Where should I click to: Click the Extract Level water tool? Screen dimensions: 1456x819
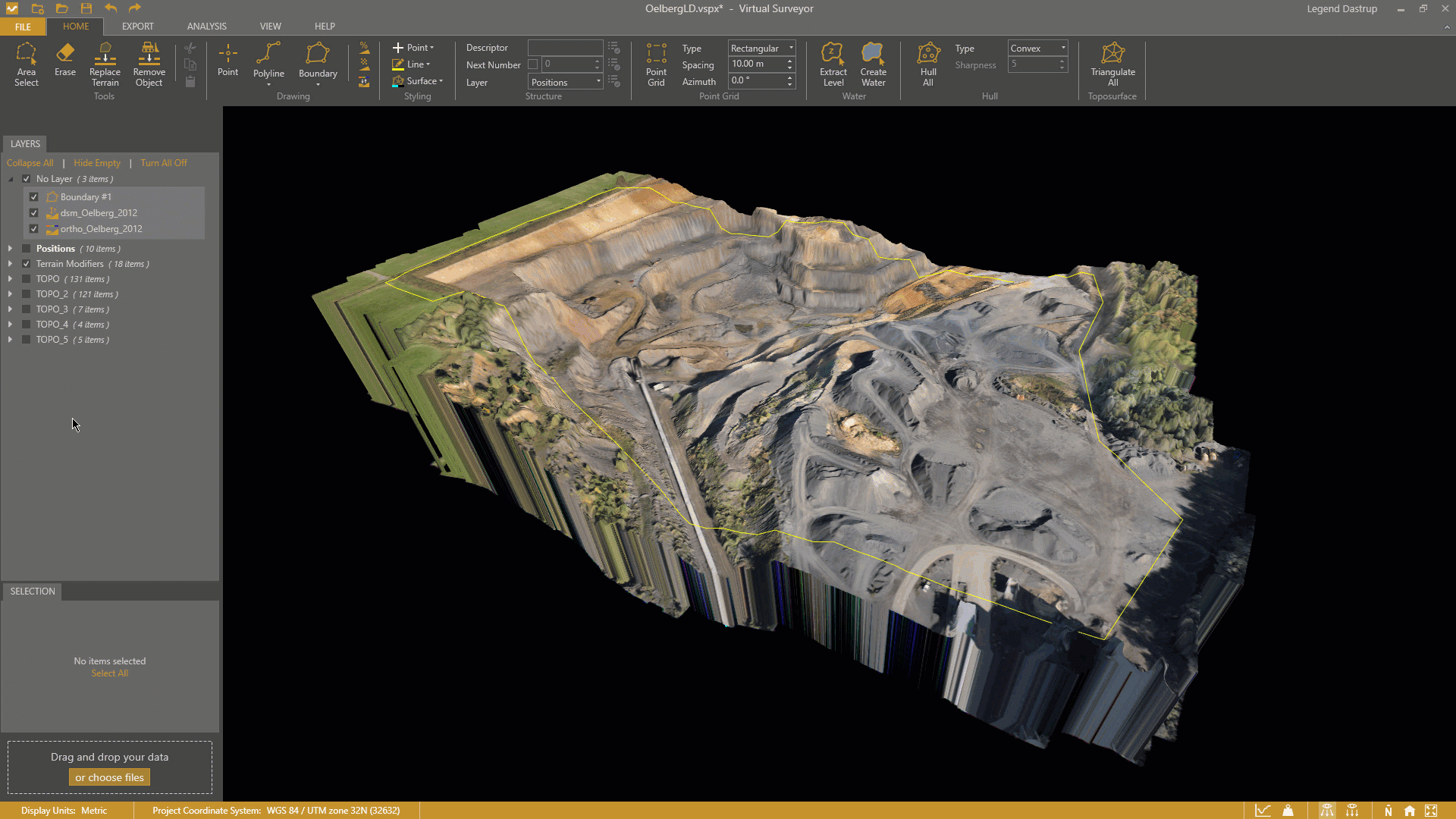click(x=833, y=64)
